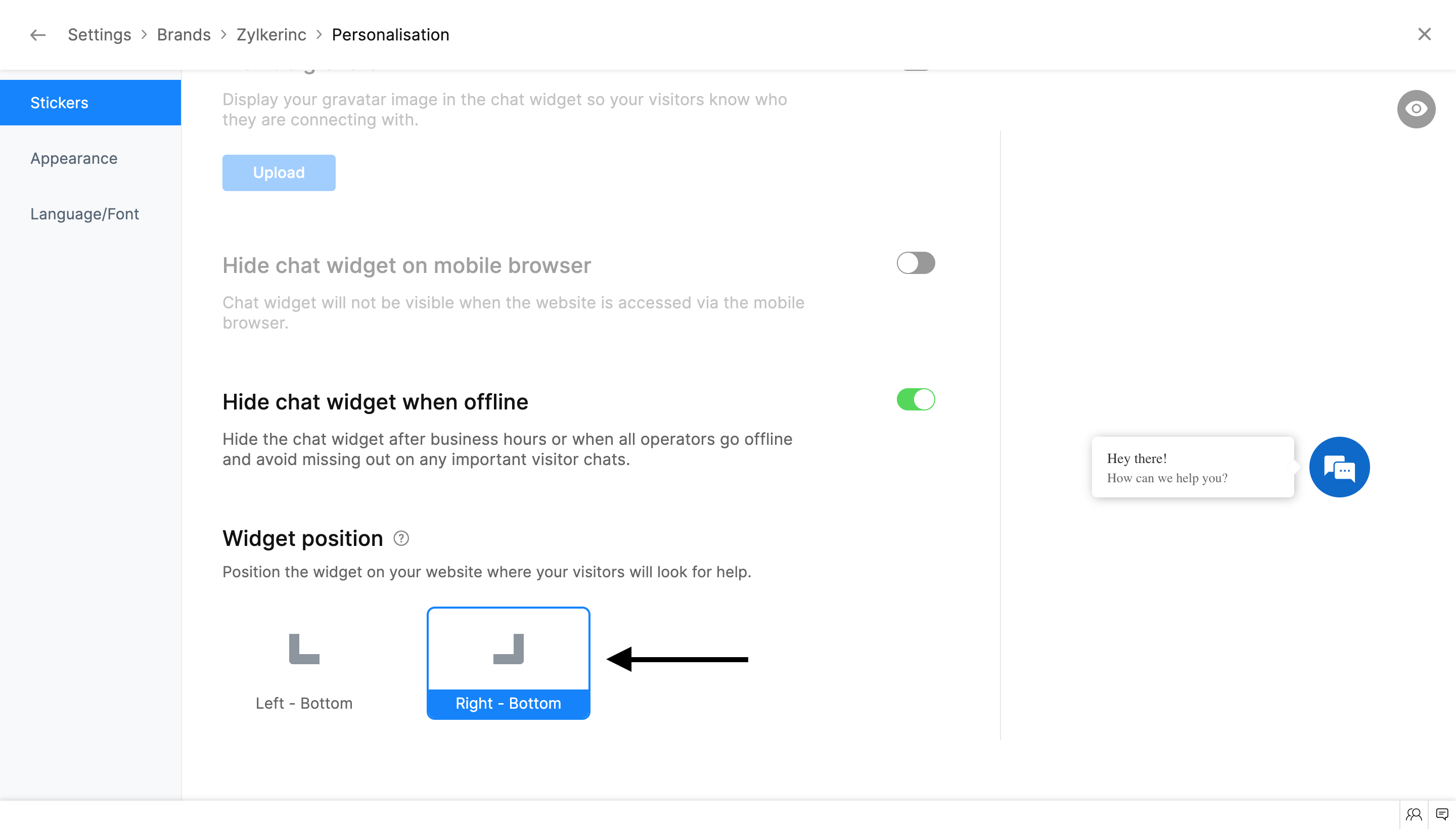Go to Settings in the breadcrumb

99,35
